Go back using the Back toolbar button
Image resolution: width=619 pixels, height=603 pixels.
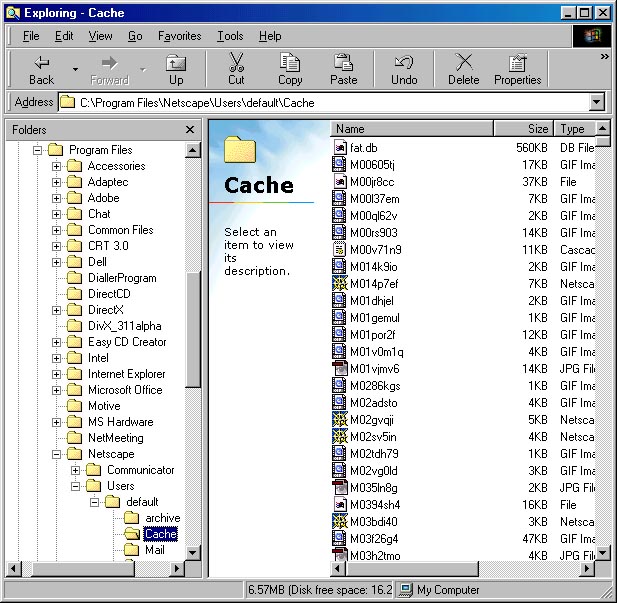point(41,70)
